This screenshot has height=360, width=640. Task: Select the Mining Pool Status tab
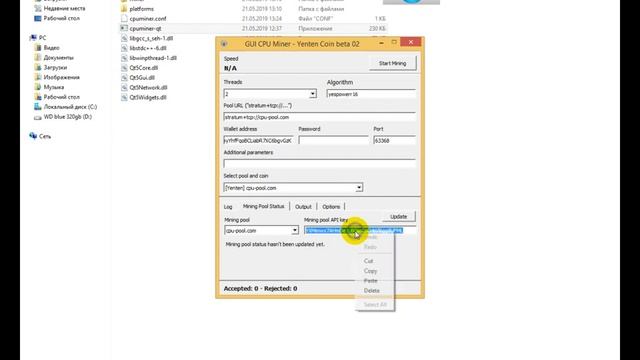click(x=263, y=207)
